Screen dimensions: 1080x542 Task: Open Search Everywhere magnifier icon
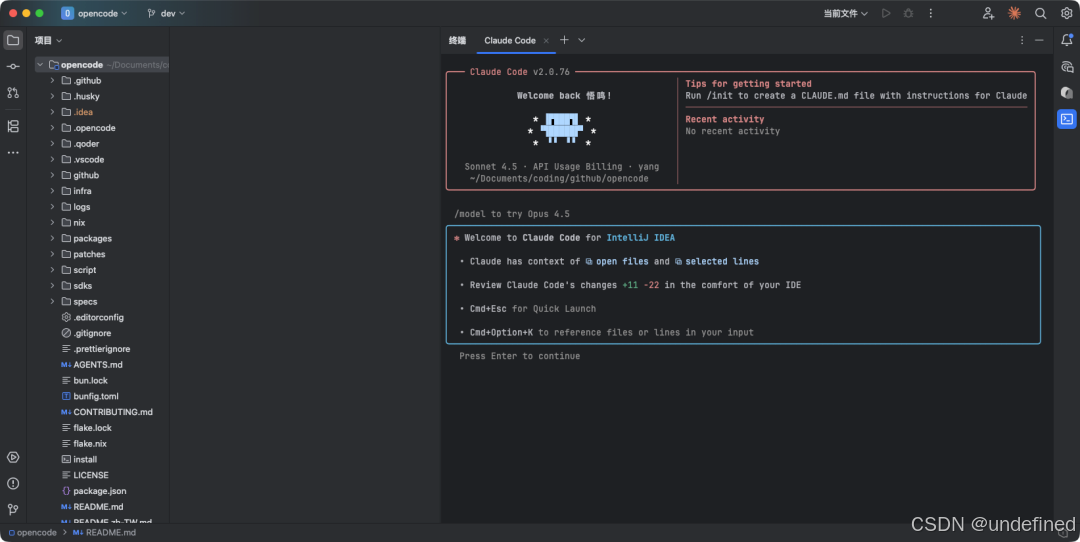pyautogui.click(x=1041, y=13)
